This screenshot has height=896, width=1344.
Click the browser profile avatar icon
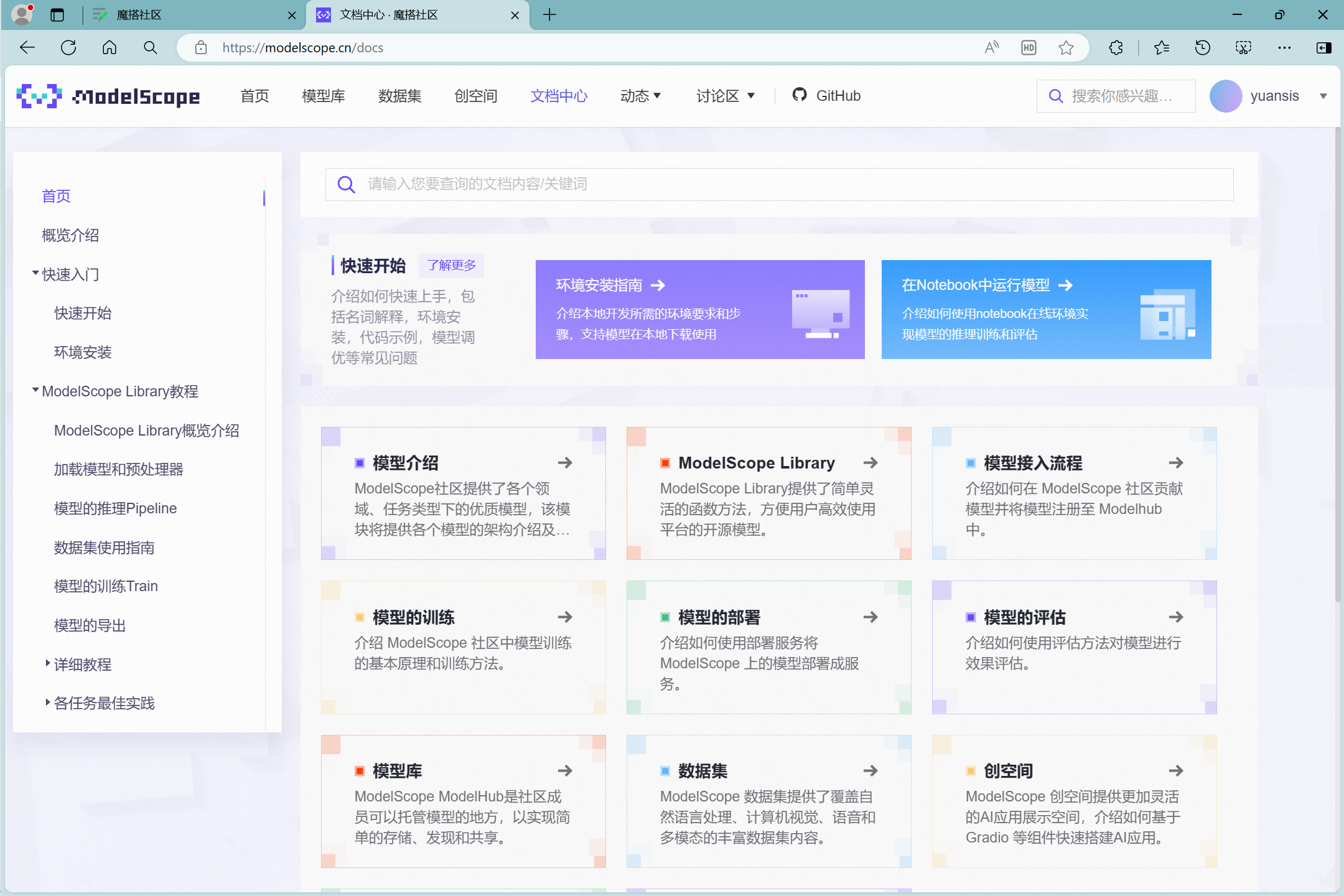click(22, 14)
